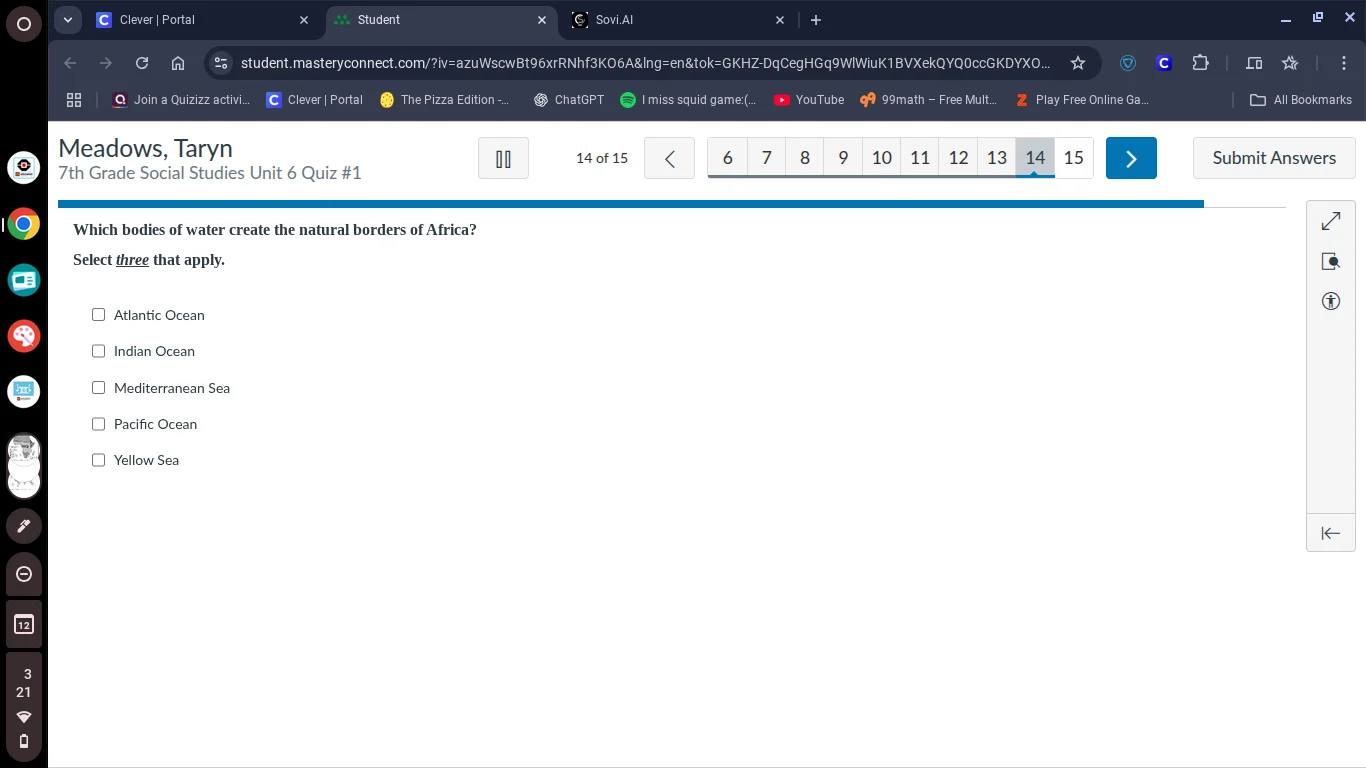Select the Mediterranean Sea checkbox
This screenshot has height=768, width=1366.
(98, 388)
